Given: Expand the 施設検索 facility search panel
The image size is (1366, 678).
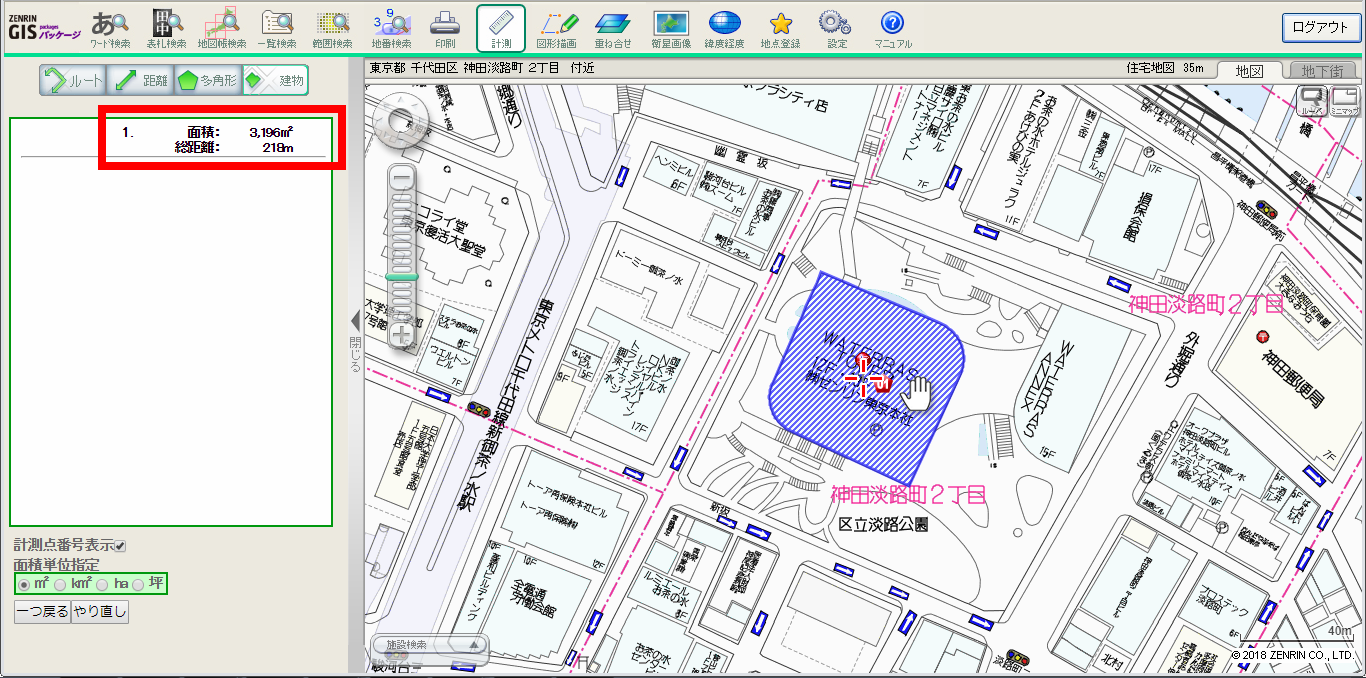Looking at the screenshot, I should pos(472,645).
